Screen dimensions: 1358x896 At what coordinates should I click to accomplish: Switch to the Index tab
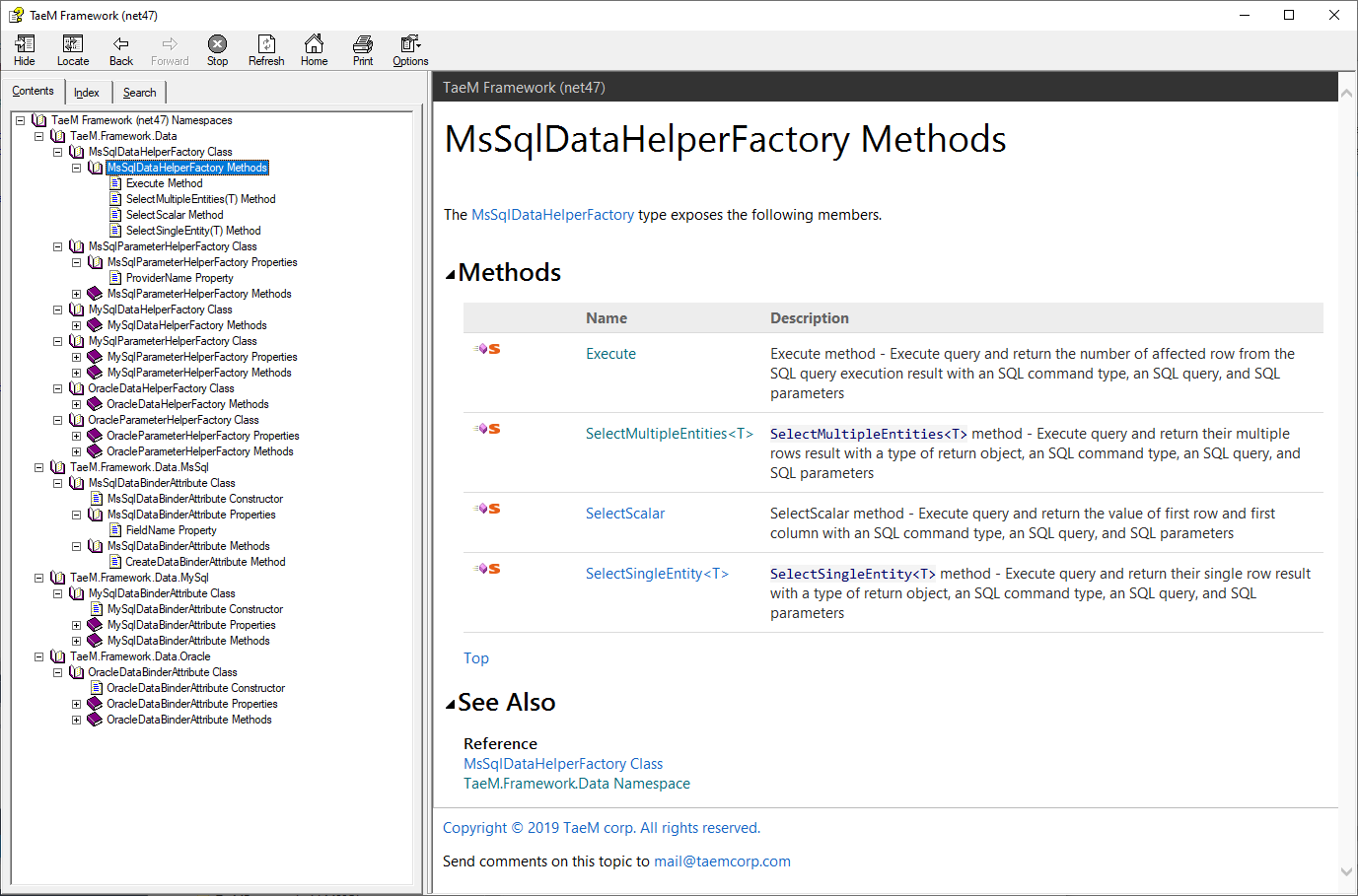tap(87, 93)
